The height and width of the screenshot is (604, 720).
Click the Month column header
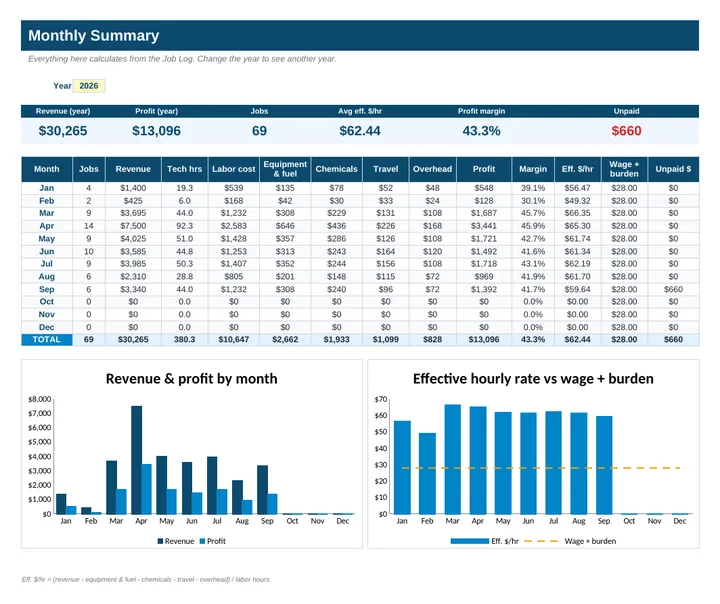46,169
